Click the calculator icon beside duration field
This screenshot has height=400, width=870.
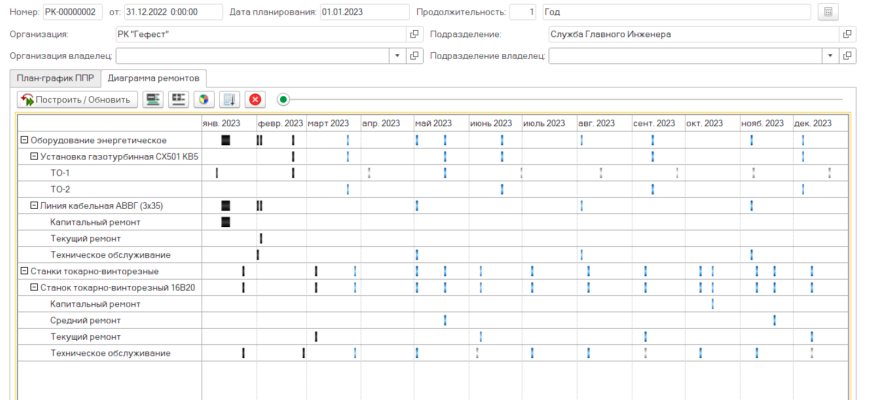click(x=827, y=13)
